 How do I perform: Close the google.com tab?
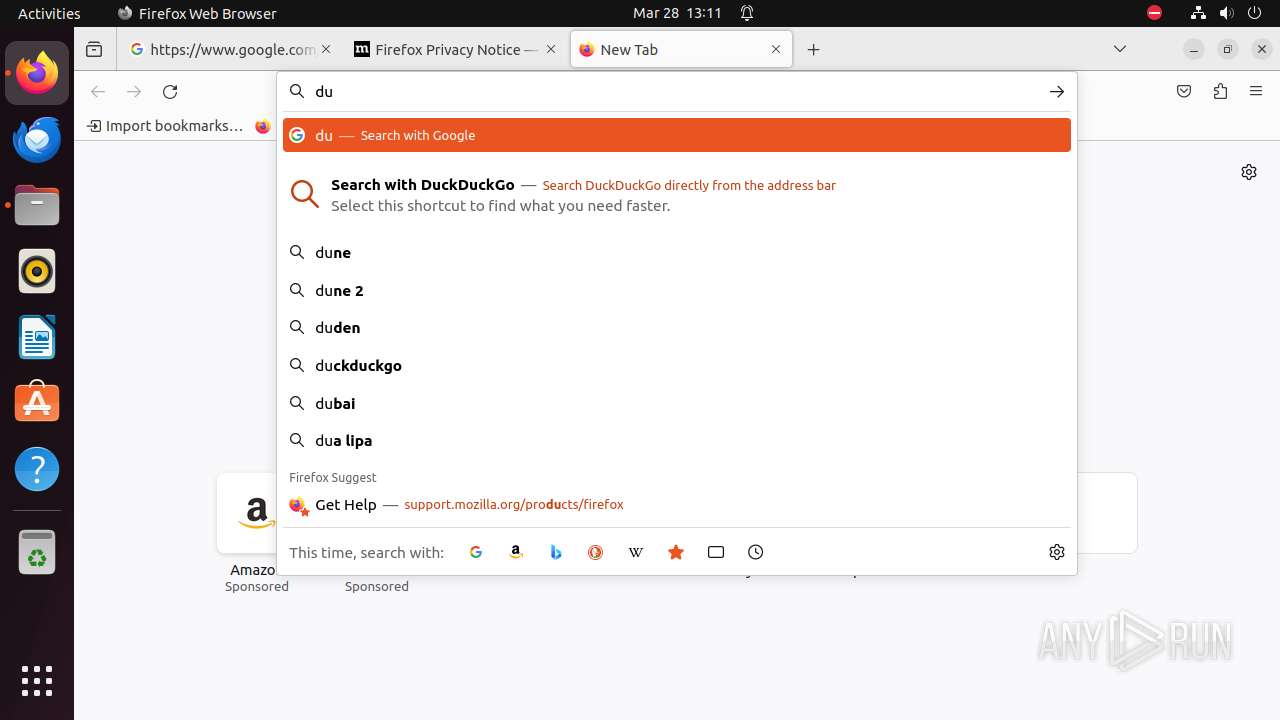pos(327,49)
